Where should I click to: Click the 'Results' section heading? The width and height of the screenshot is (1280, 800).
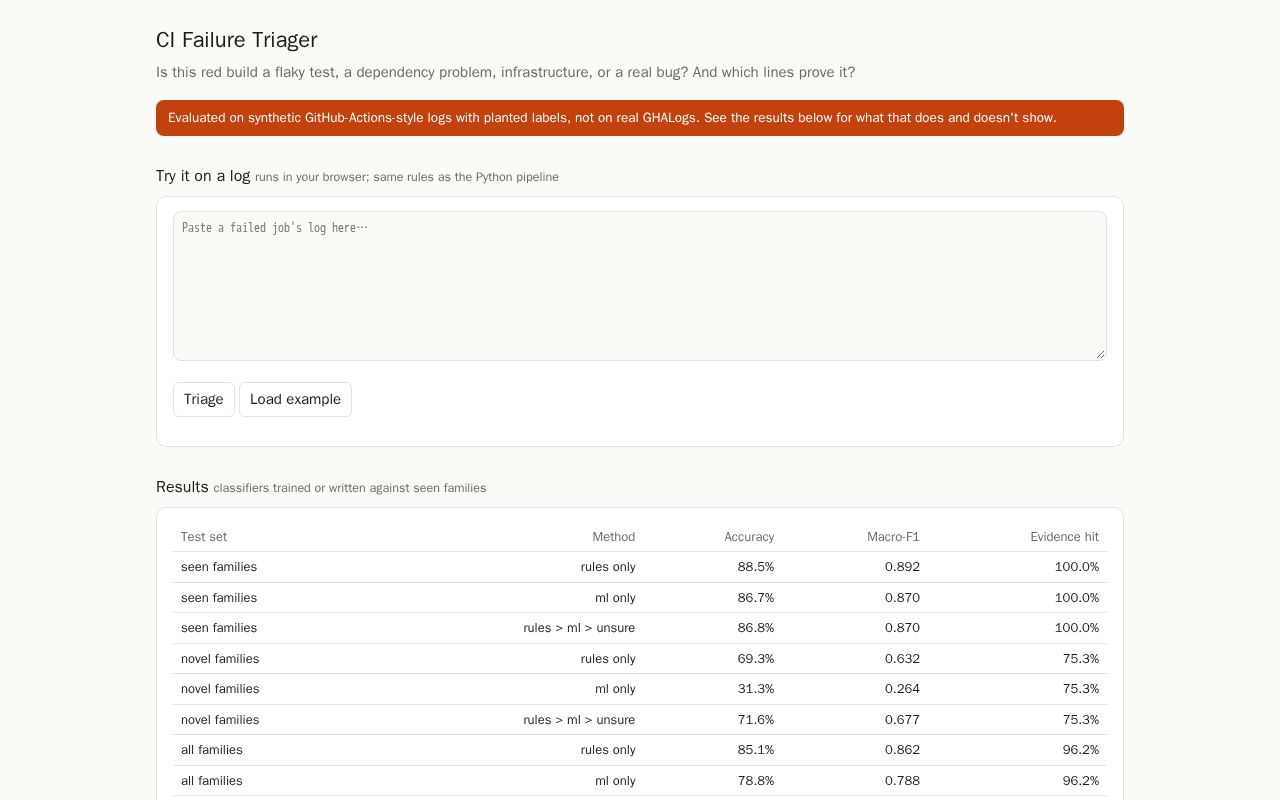(x=182, y=487)
